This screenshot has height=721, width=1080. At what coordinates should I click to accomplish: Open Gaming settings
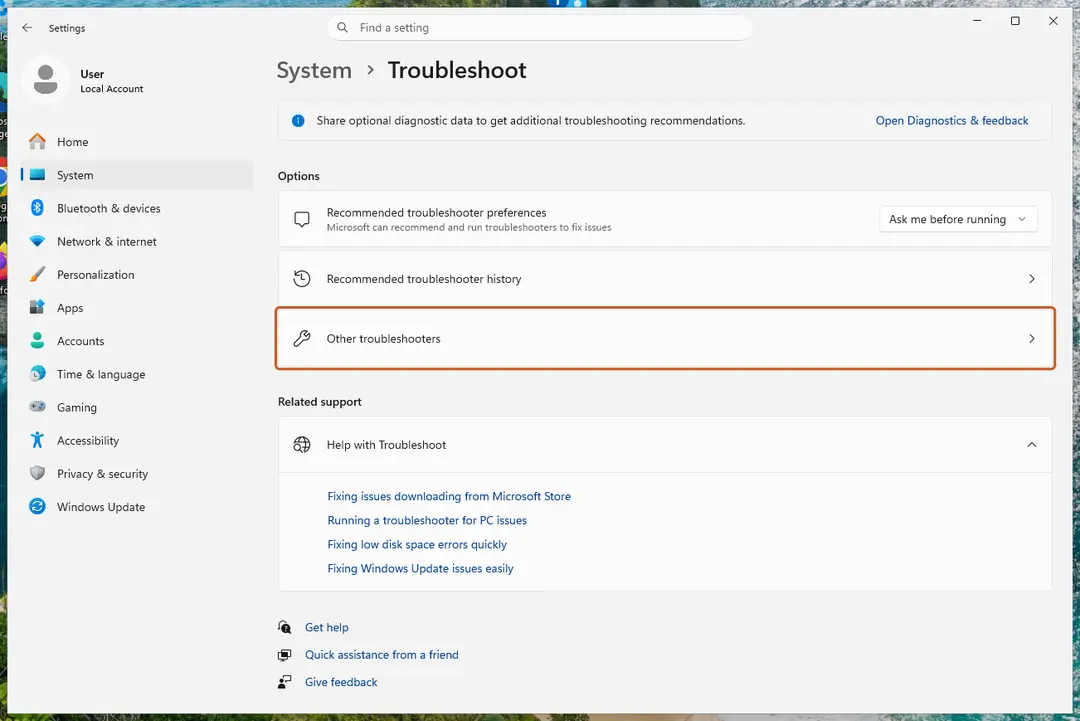point(136,407)
